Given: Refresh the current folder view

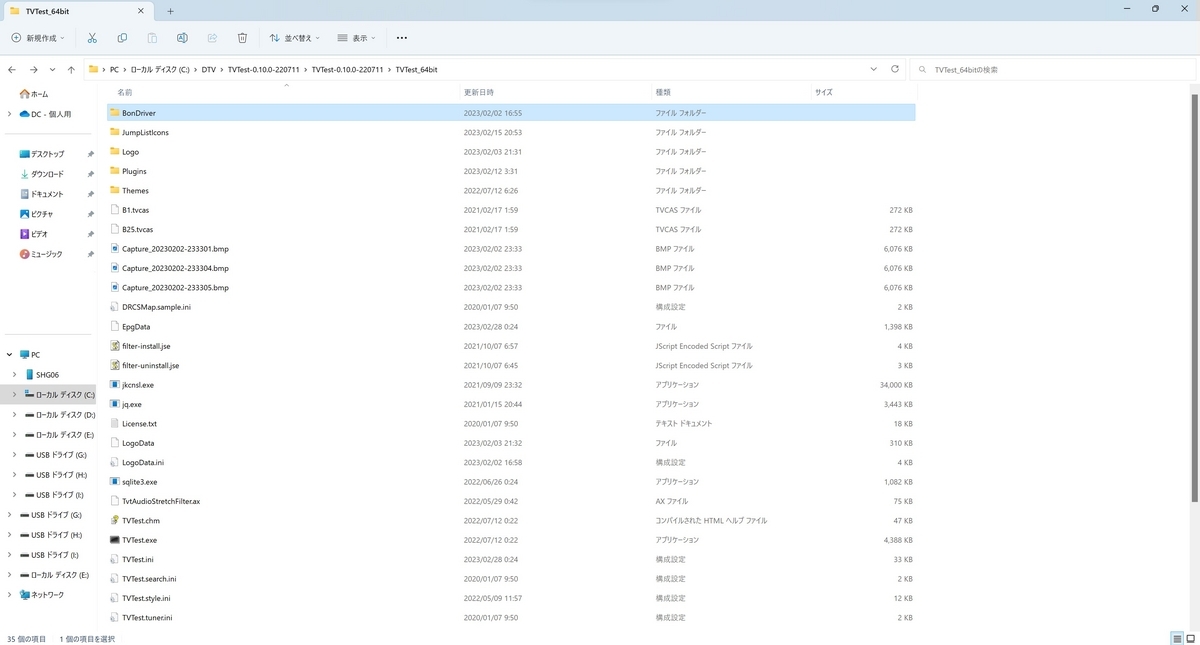Looking at the screenshot, I should [x=895, y=69].
